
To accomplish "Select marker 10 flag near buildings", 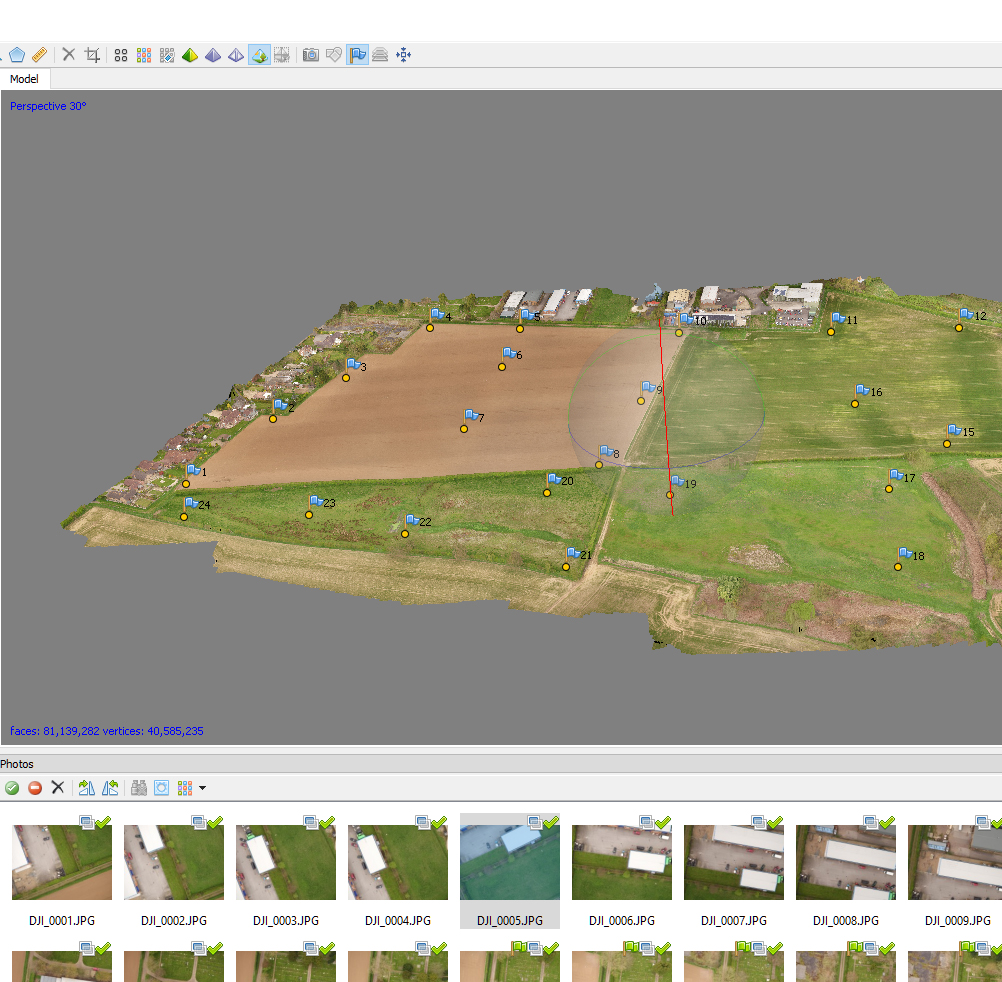I will pos(686,319).
